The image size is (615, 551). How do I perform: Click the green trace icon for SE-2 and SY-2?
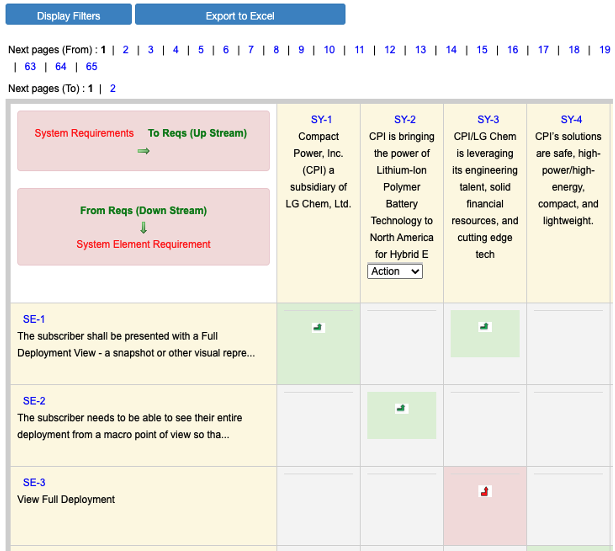[x=402, y=408]
